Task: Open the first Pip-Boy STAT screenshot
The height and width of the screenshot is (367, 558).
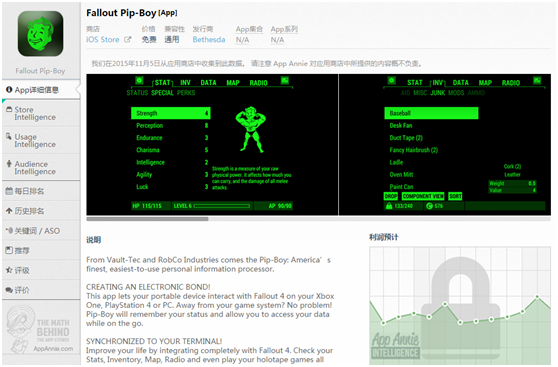Action: click(212, 145)
